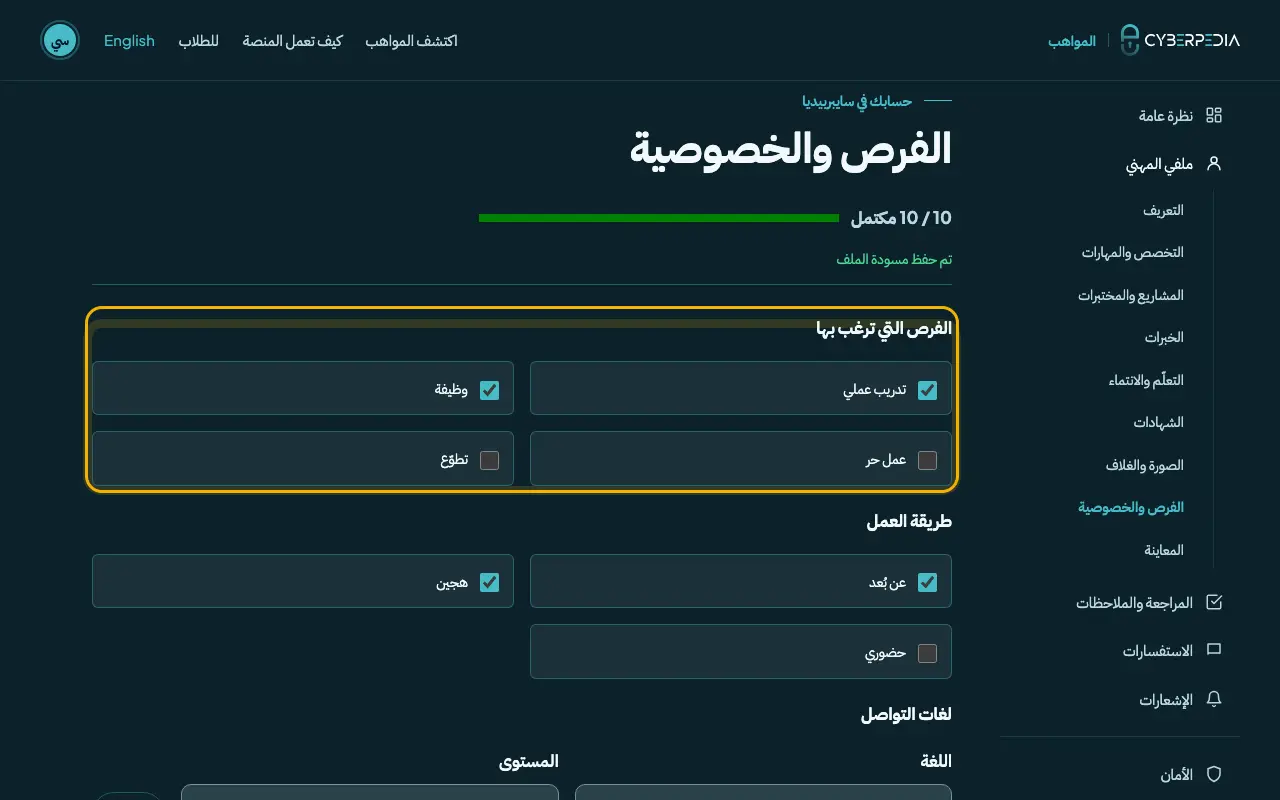Screen dimensions: 1280x800
Task: Go to التخصص والمهارات section
Action: tap(1132, 252)
